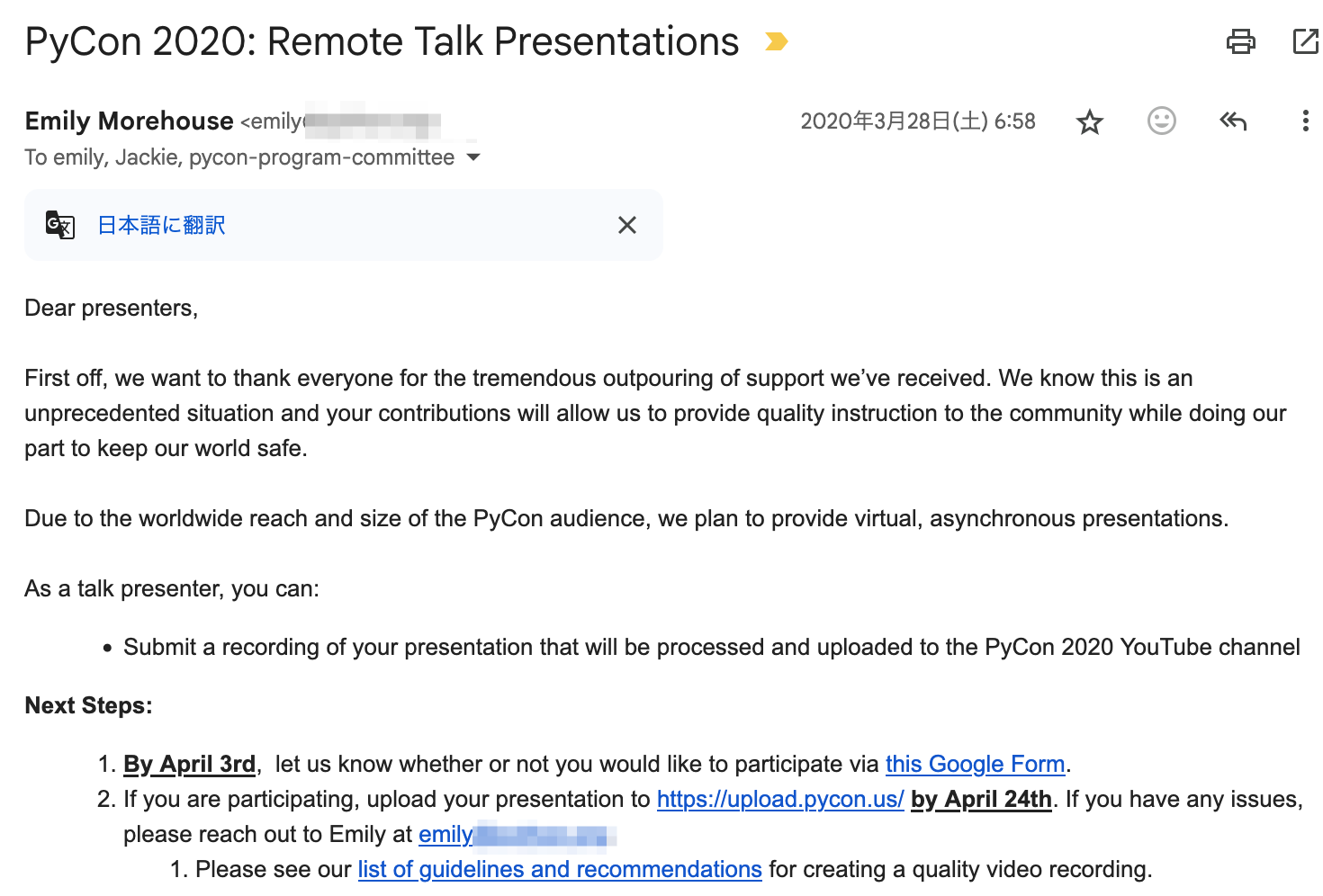Open list of guidelines and recommendations

pos(560,869)
